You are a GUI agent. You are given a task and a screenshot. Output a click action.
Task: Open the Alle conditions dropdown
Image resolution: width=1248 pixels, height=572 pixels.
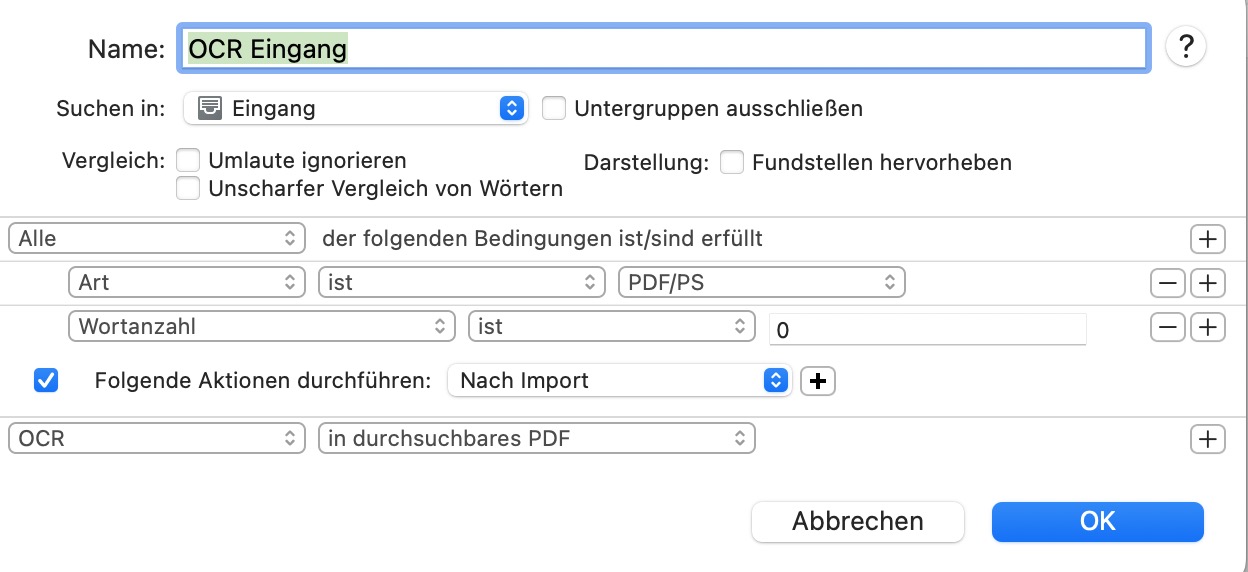(x=156, y=239)
